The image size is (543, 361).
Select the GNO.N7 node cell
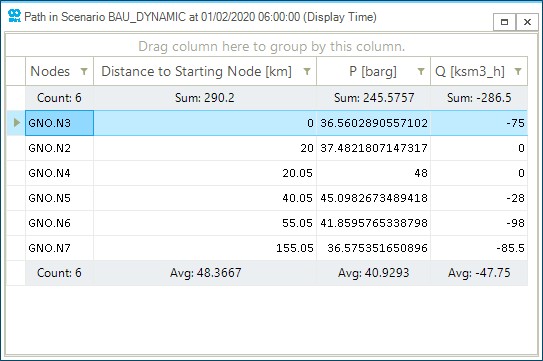(x=59, y=248)
